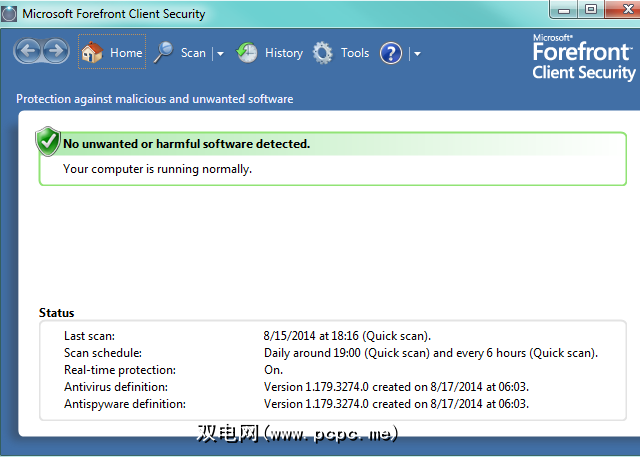
Task: Go to the Home page label
Action: [x=126, y=53]
